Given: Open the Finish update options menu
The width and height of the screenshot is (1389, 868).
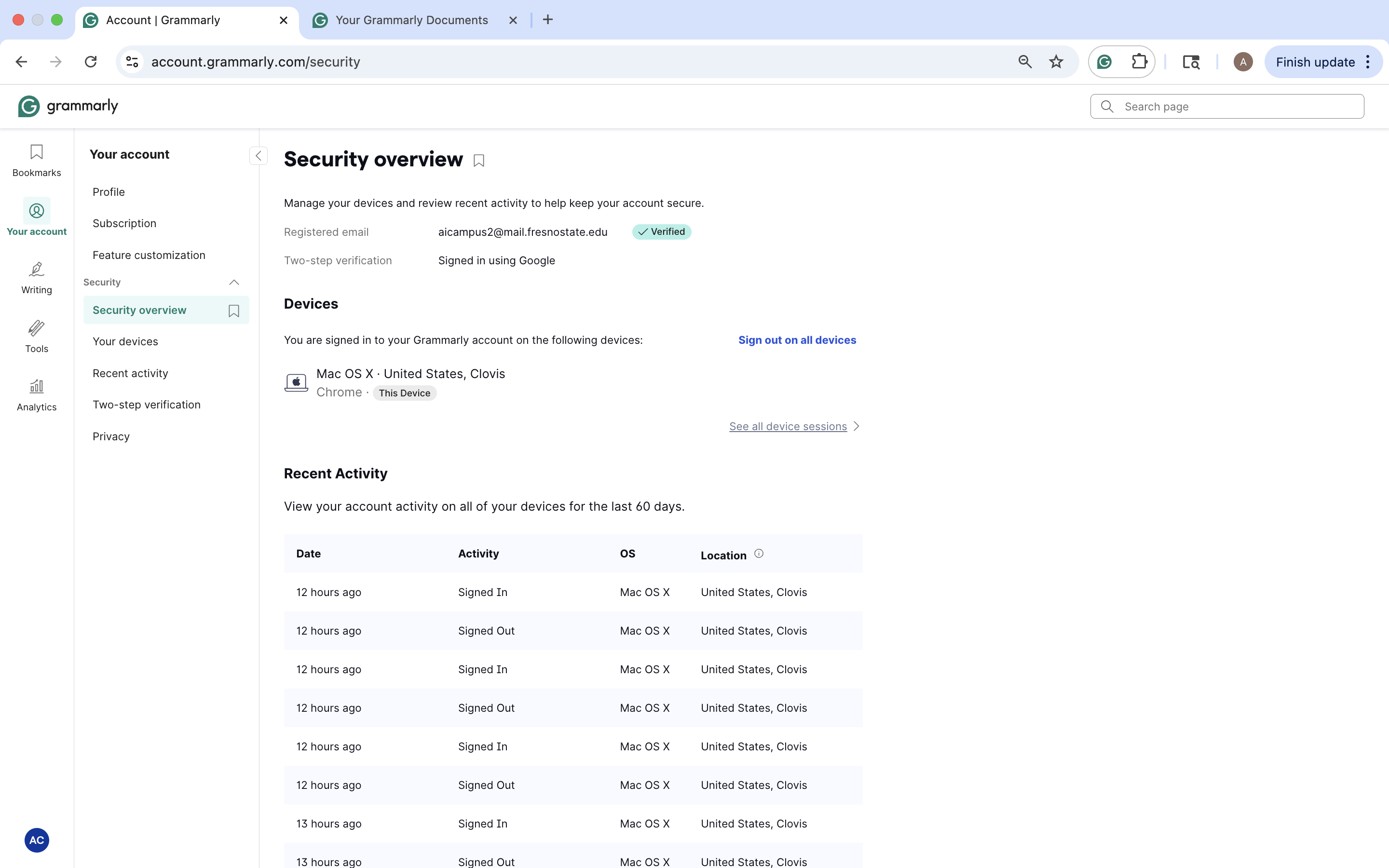Looking at the screenshot, I should (x=1368, y=61).
